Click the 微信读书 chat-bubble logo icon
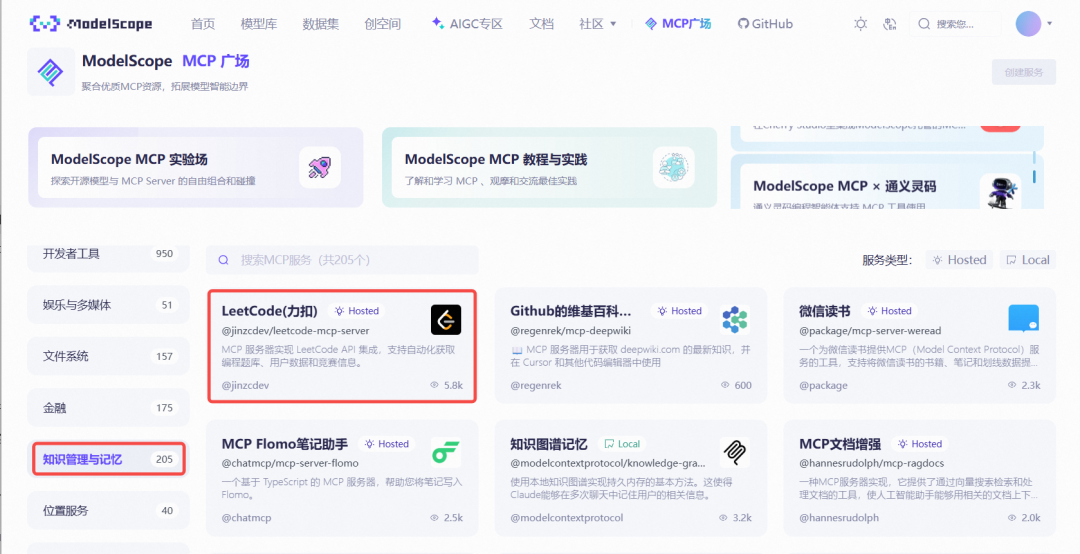 point(1024,320)
